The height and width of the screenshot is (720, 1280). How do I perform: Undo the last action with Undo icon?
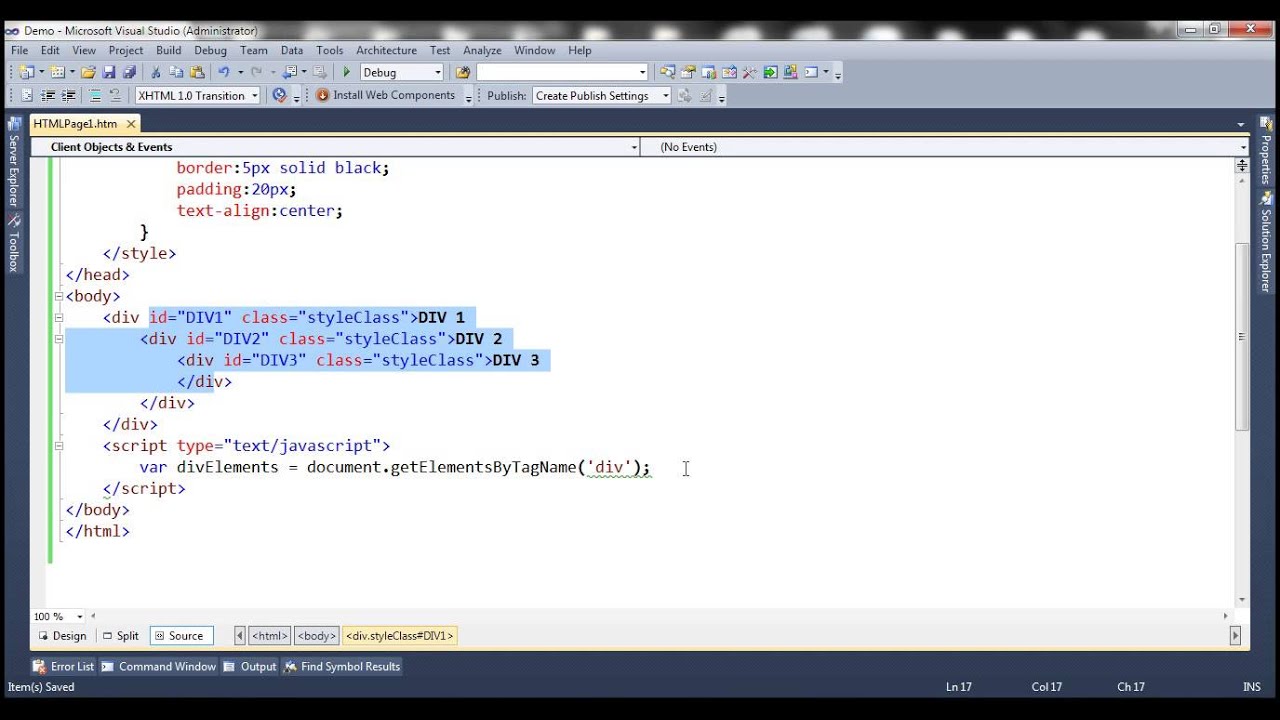pyautogui.click(x=224, y=72)
